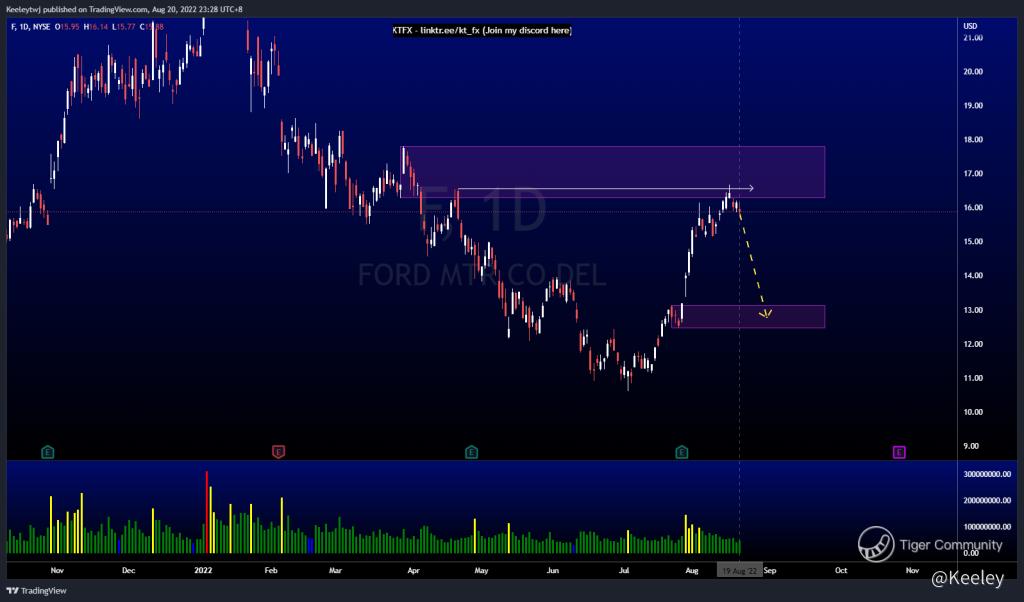Viewport: 1024px width, 602px height.
Task: Click the 17.00 price axis label
Action: click(973, 174)
